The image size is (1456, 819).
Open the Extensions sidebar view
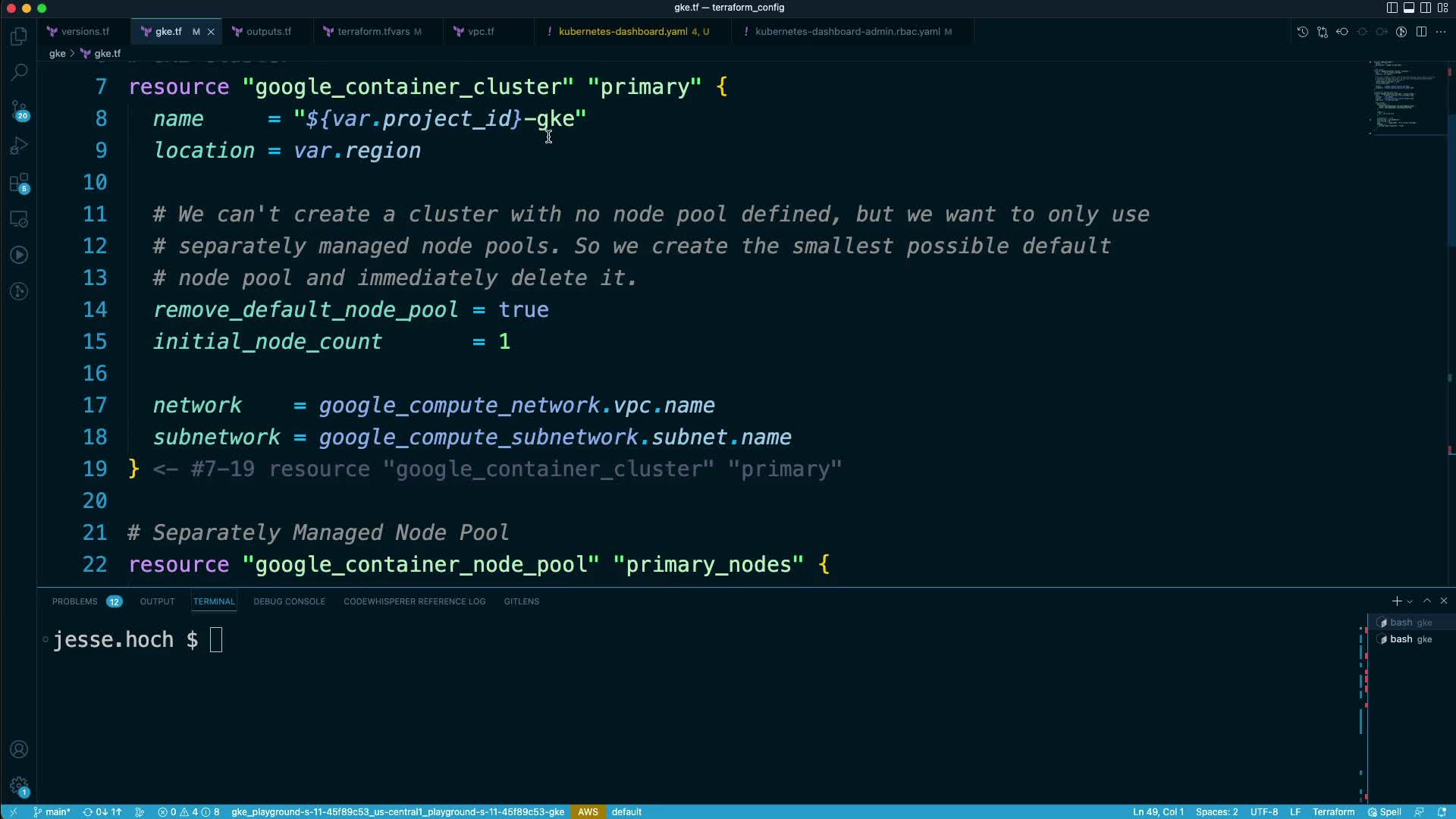[x=19, y=183]
